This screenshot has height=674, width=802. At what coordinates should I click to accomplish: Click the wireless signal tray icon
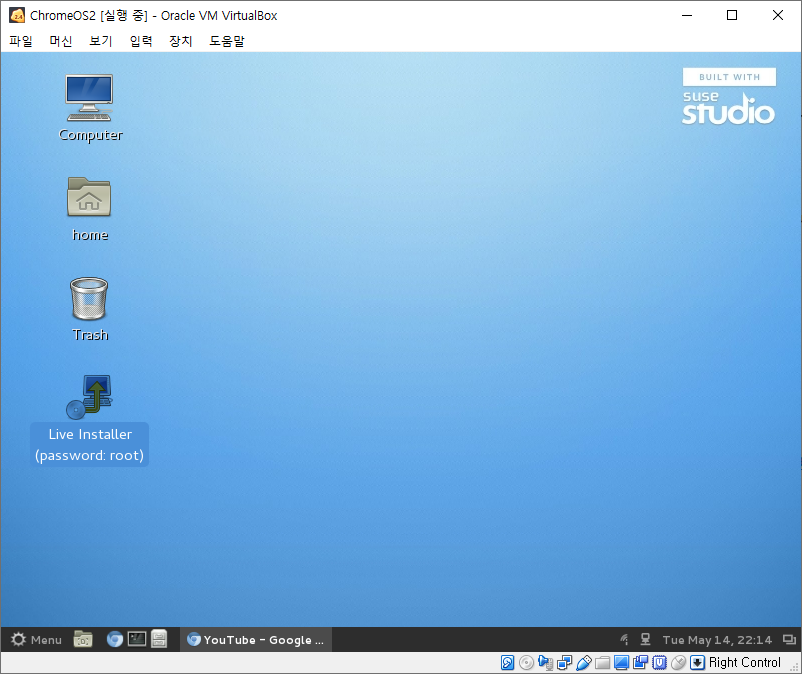tap(624, 639)
